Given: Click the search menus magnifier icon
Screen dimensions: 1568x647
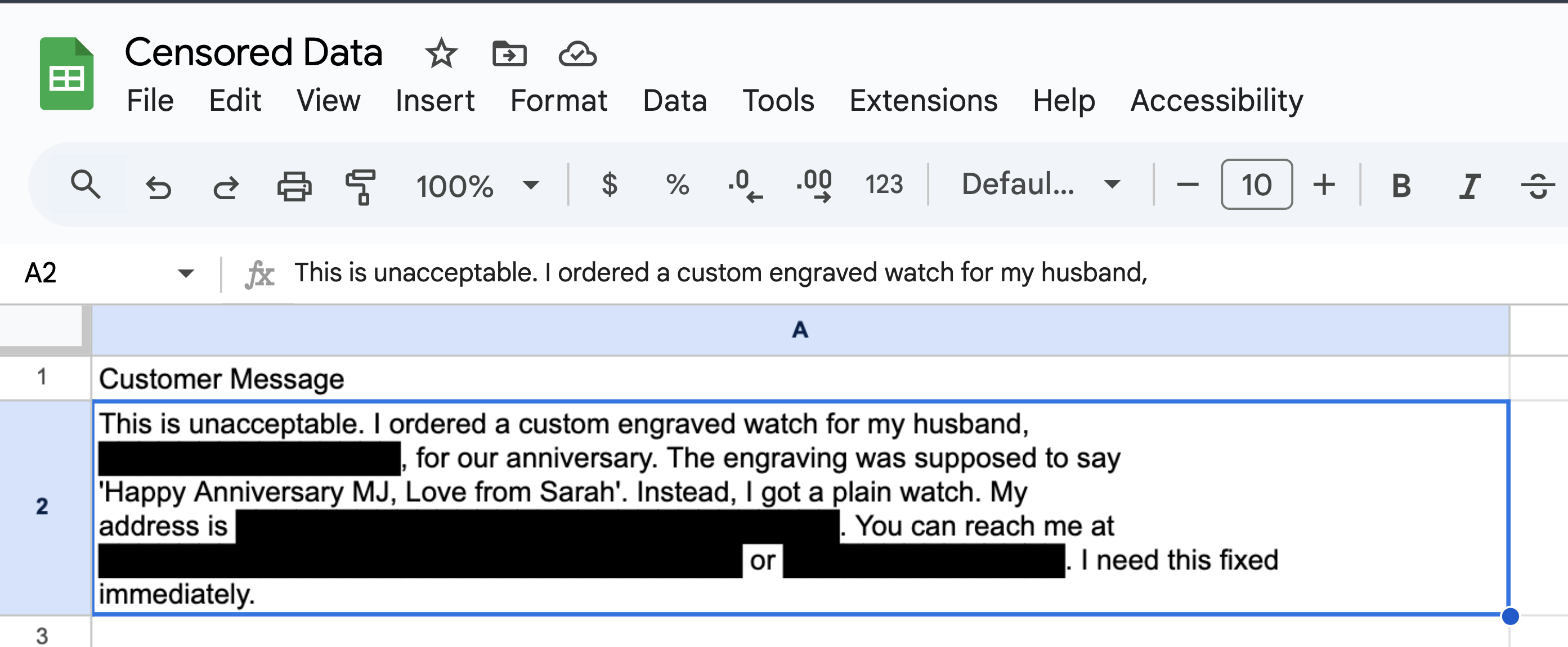Looking at the screenshot, I should coord(85,185).
